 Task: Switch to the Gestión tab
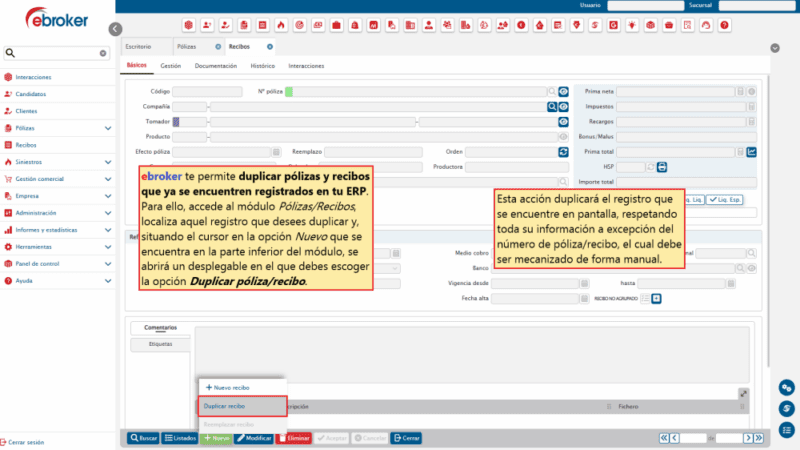point(170,66)
